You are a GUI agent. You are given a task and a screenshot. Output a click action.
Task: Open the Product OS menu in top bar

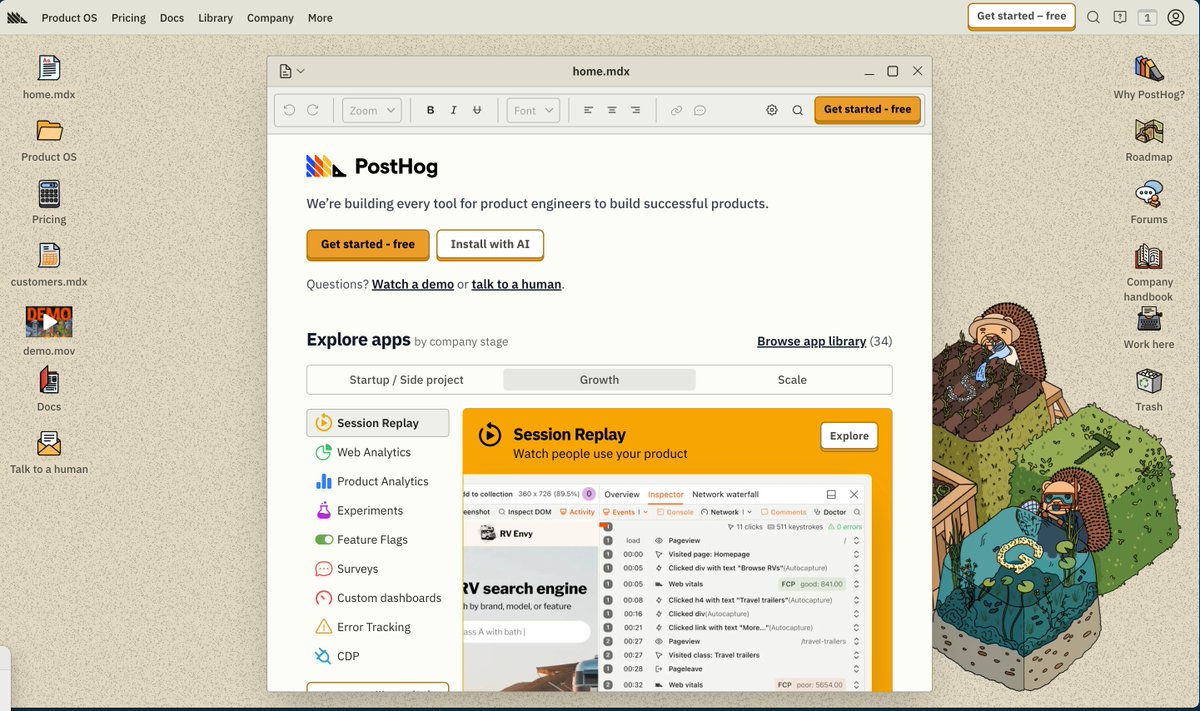point(69,18)
